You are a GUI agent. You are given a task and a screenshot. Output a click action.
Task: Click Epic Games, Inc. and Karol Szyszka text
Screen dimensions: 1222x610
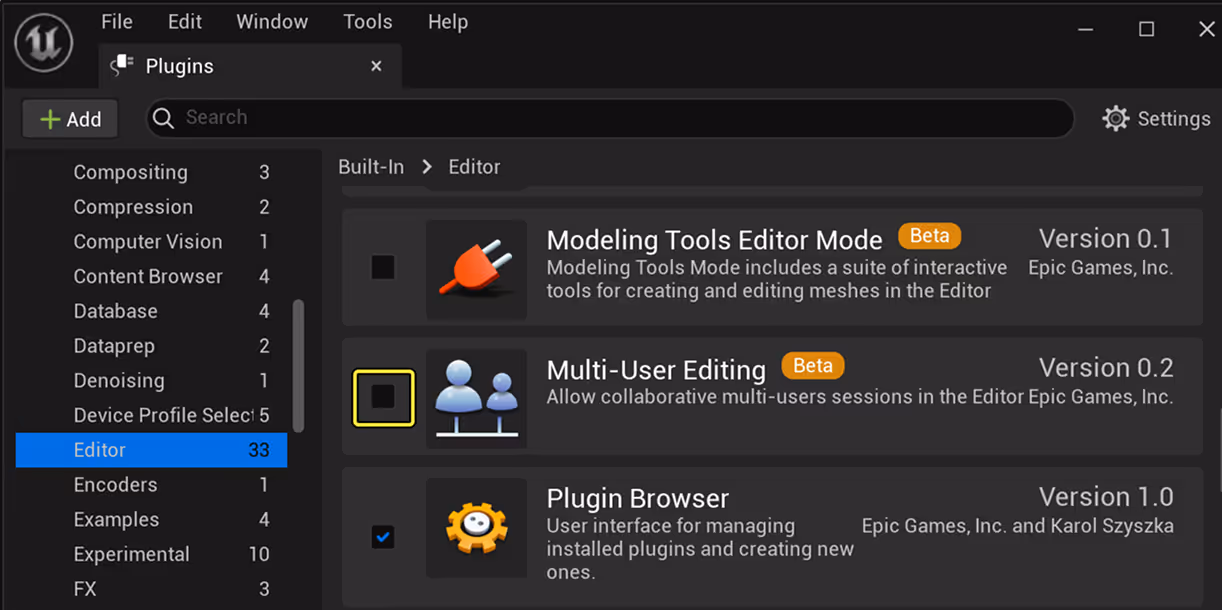coord(1018,526)
